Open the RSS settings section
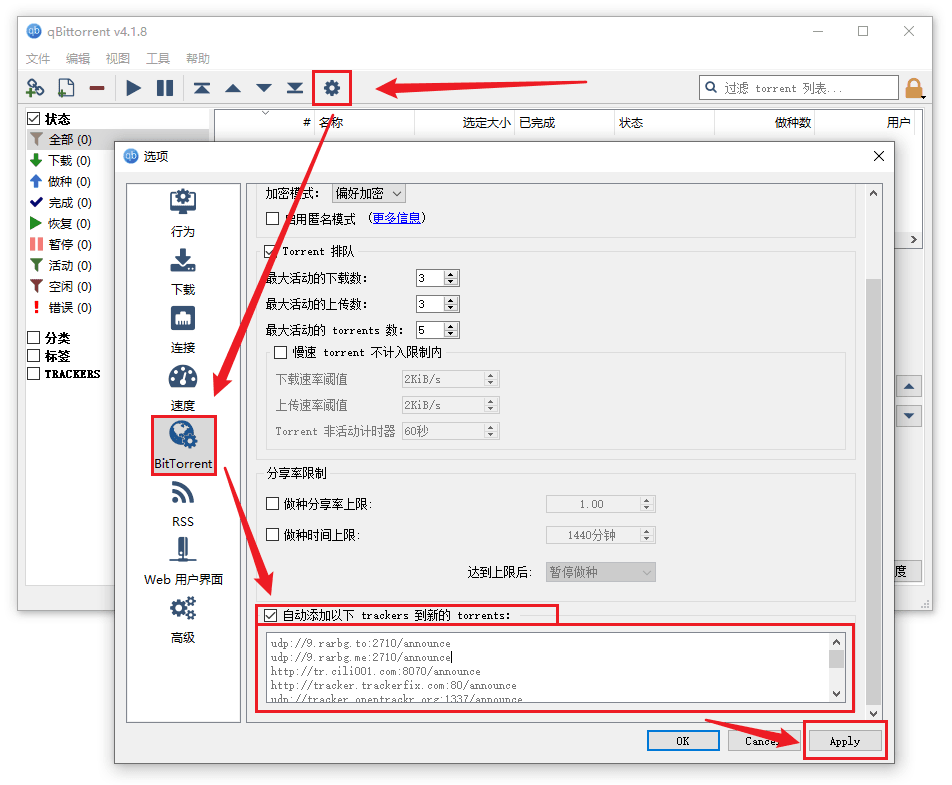This screenshot has height=785, width=952. click(x=183, y=503)
